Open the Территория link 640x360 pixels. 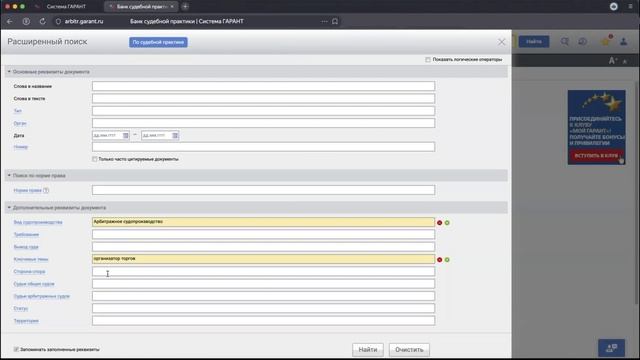(x=26, y=321)
